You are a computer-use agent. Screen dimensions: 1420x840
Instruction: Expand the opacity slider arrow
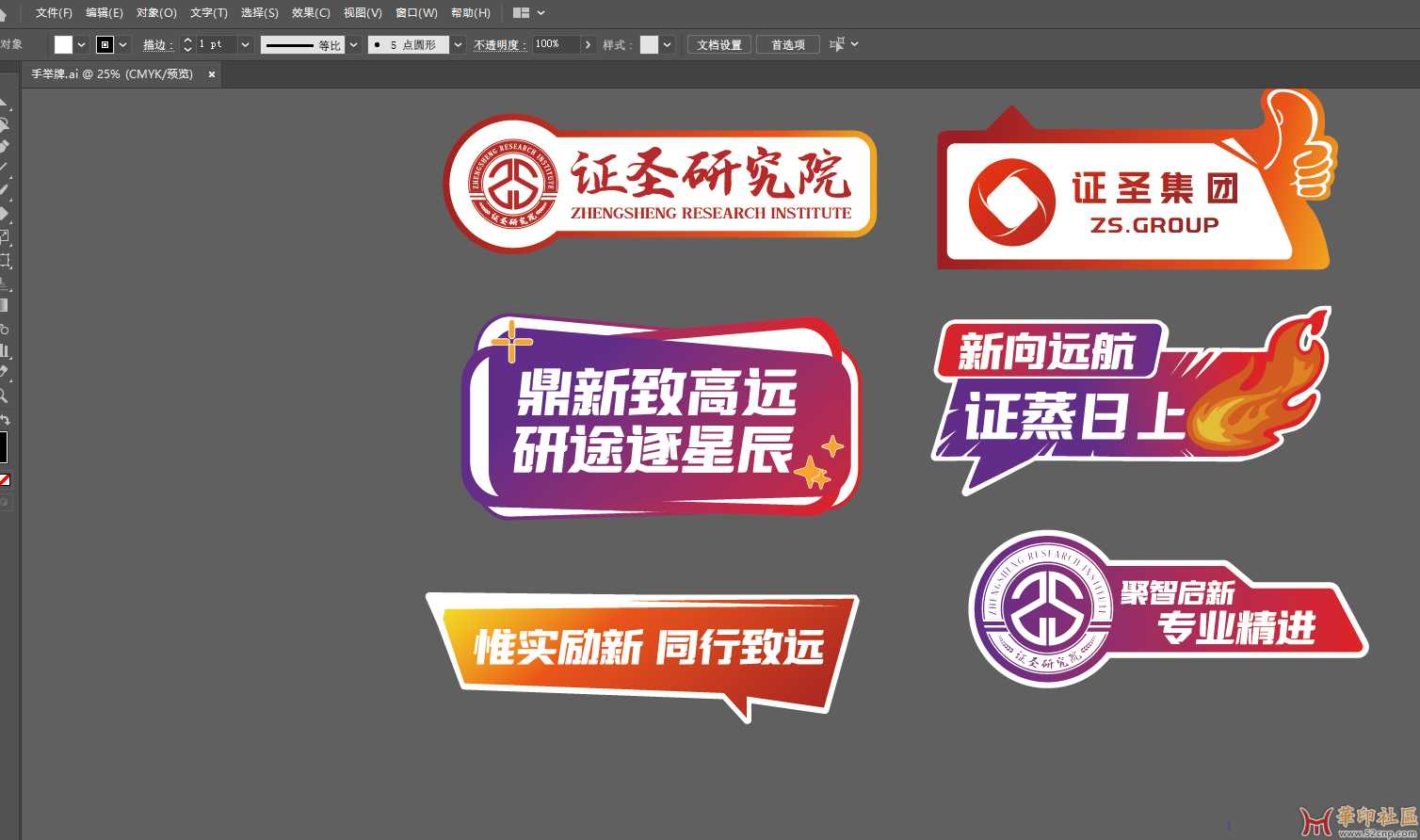tap(589, 44)
